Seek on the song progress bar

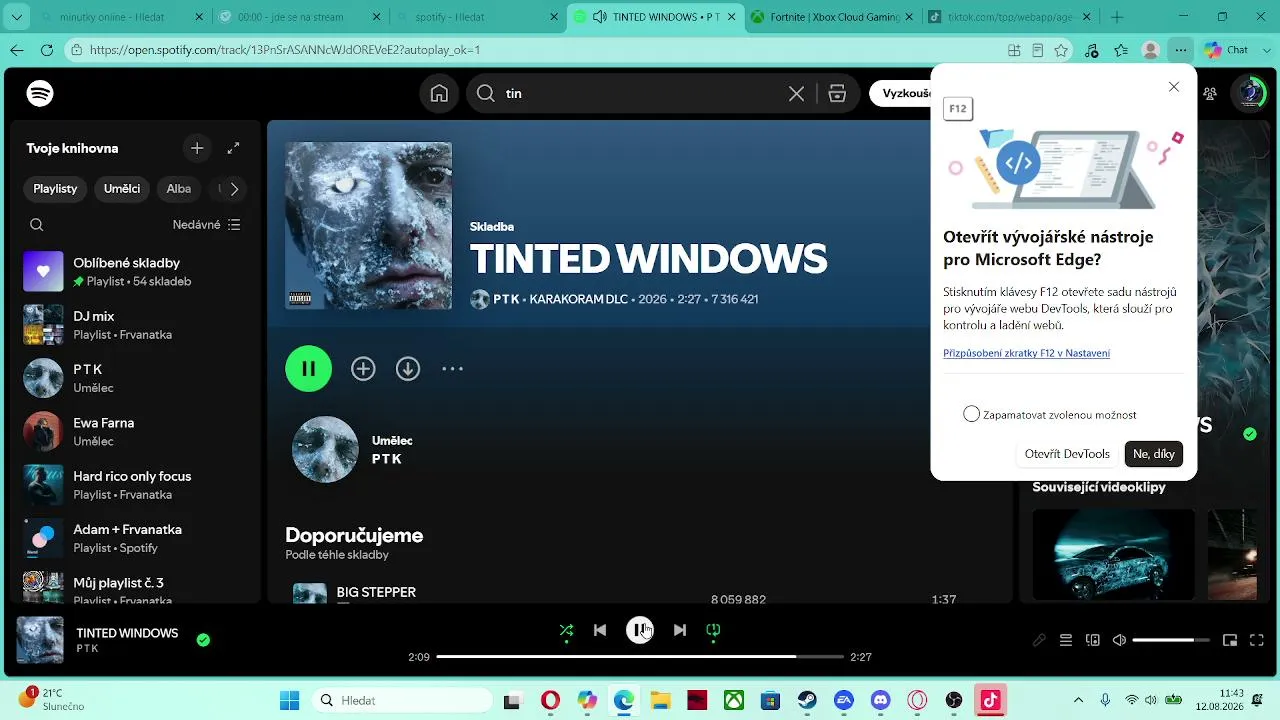[x=640, y=657]
